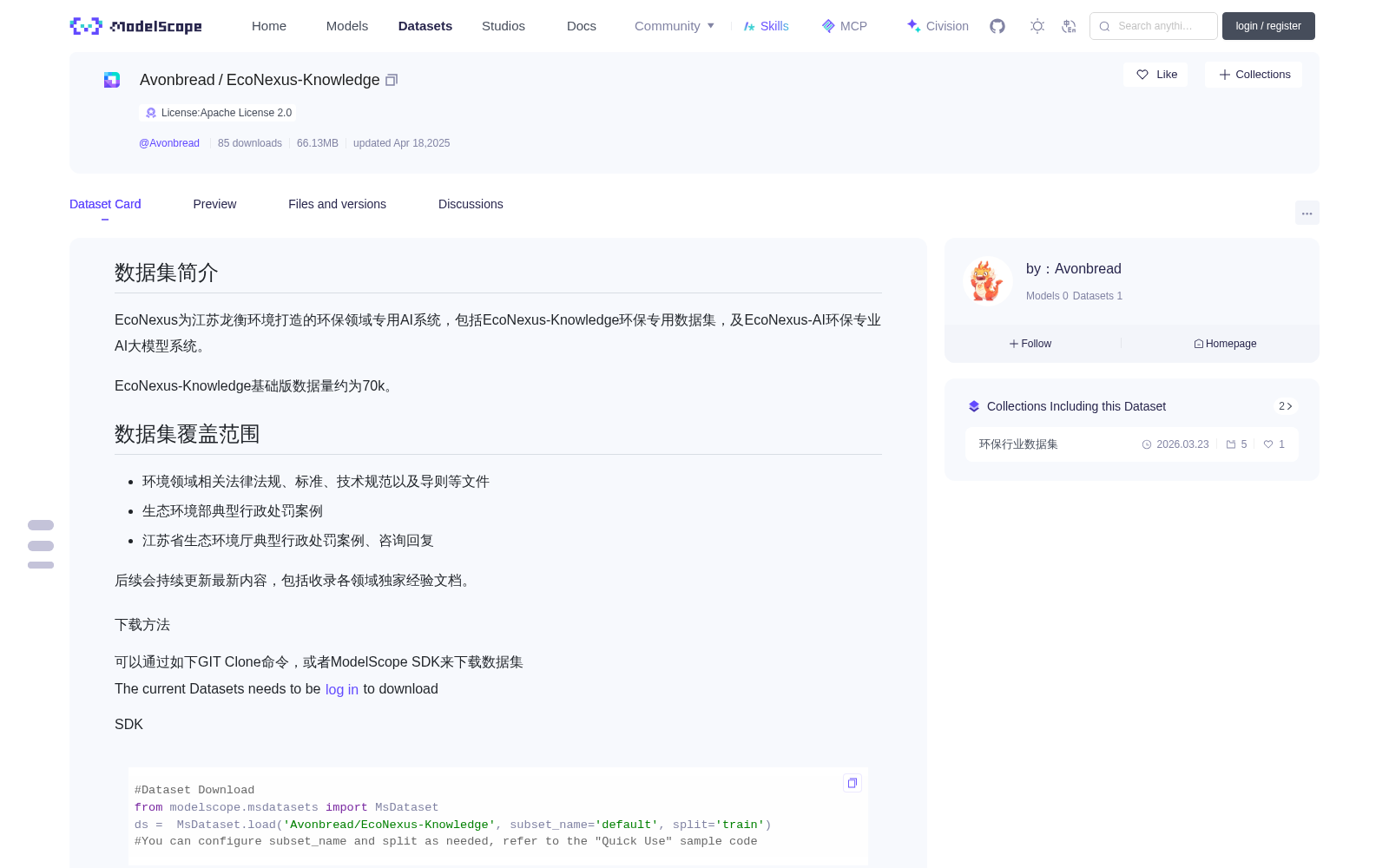The image size is (1389, 868).
Task: Expand the Community dropdown menu
Action: pyautogui.click(x=675, y=26)
